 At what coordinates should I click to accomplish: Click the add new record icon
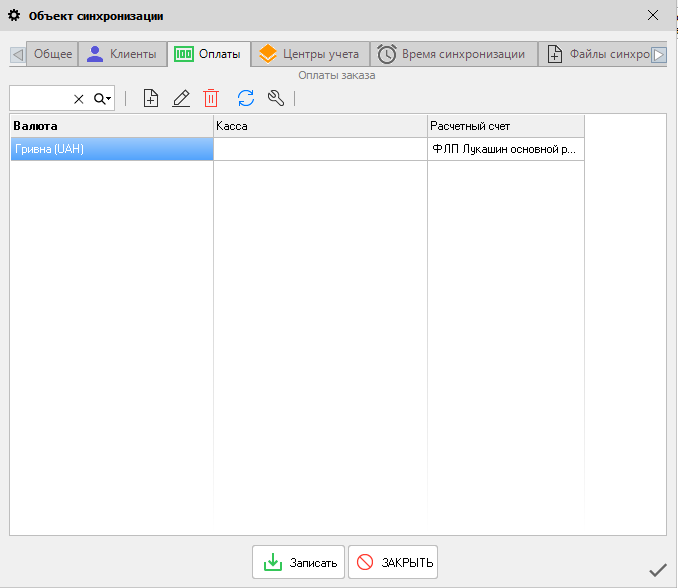tap(151, 98)
